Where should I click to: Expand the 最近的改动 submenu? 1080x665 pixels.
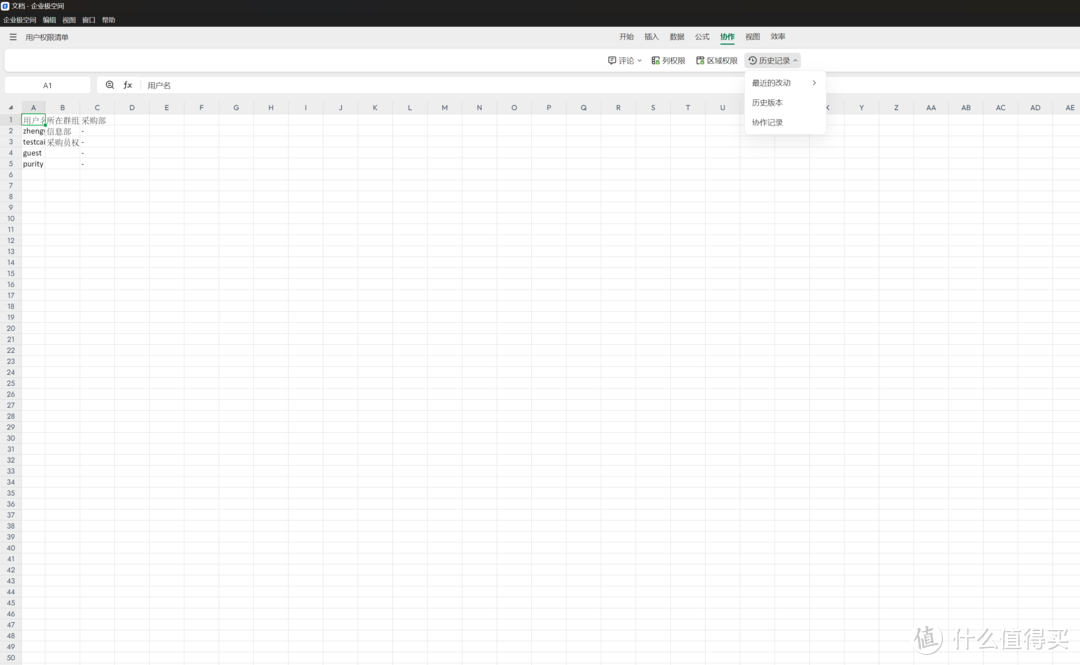[x=785, y=83]
